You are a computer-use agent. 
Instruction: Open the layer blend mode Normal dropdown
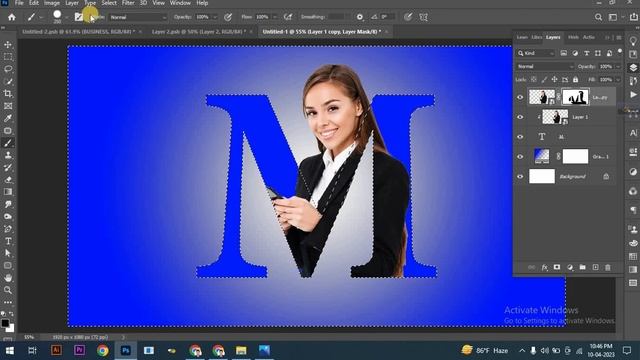(544, 66)
